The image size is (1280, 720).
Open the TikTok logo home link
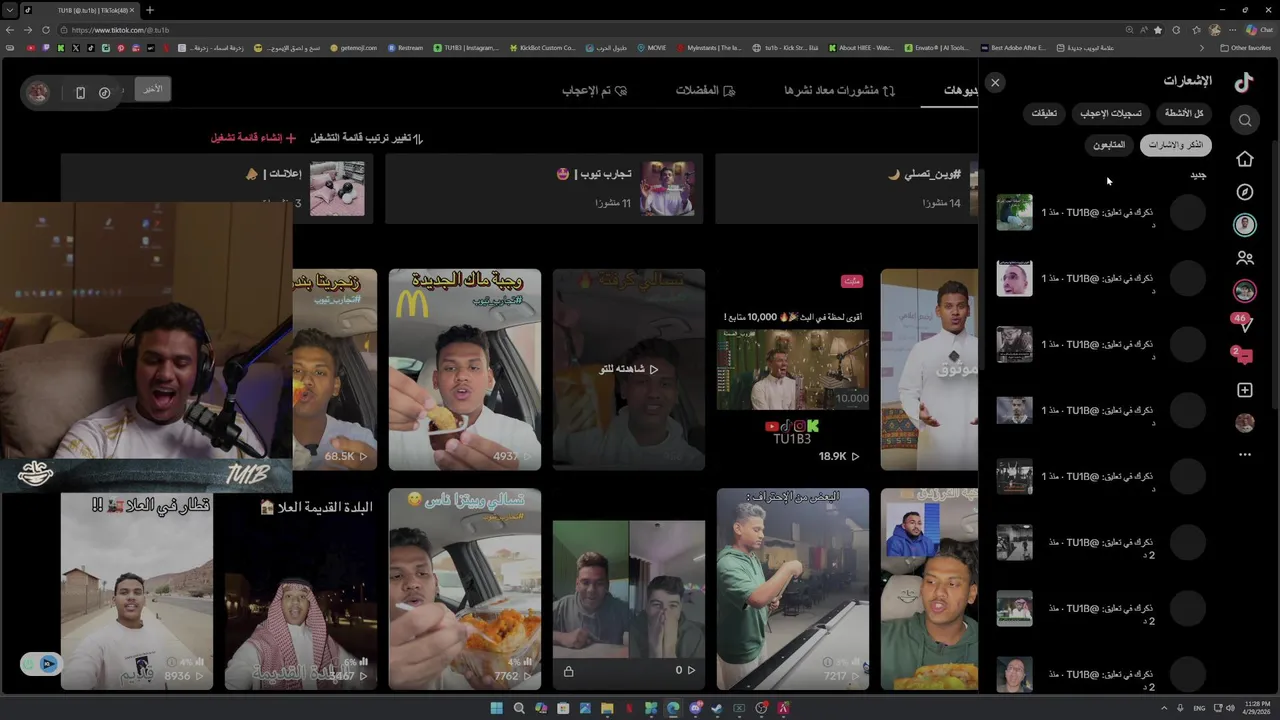tap(1244, 82)
